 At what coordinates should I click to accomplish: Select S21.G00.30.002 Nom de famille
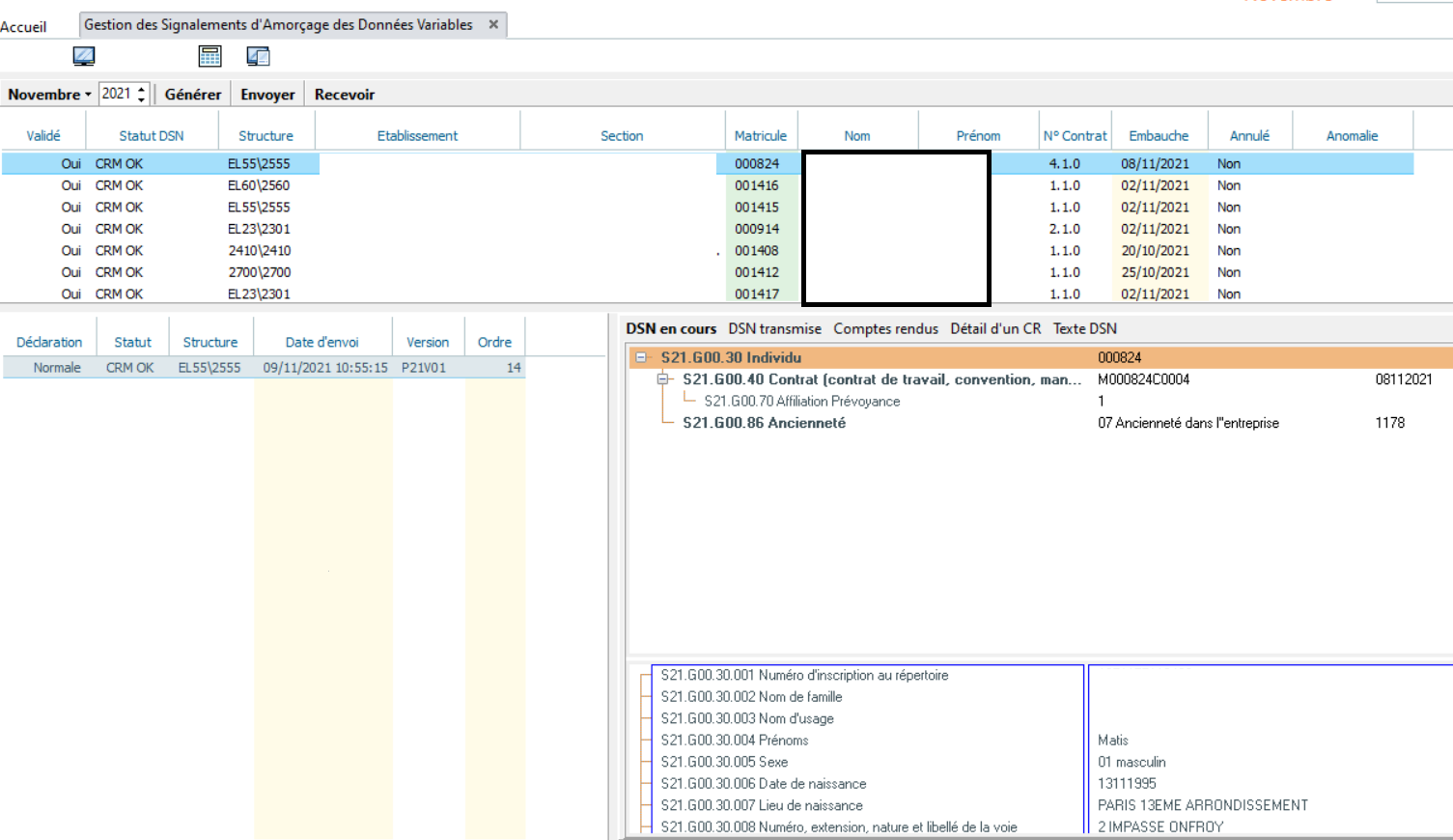(x=751, y=696)
